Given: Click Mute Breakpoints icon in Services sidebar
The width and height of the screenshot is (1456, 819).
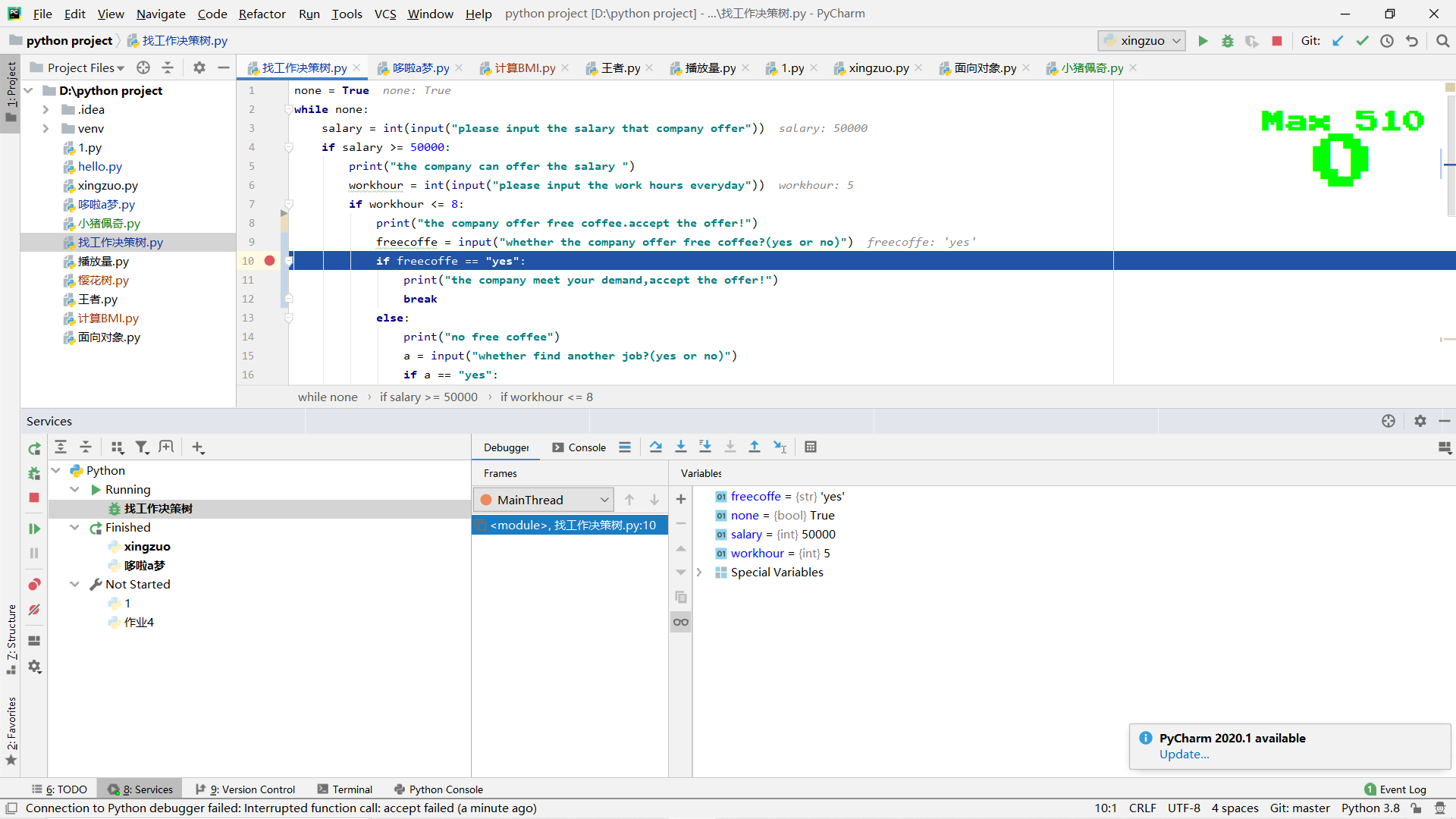Looking at the screenshot, I should click(x=34, y=610).
